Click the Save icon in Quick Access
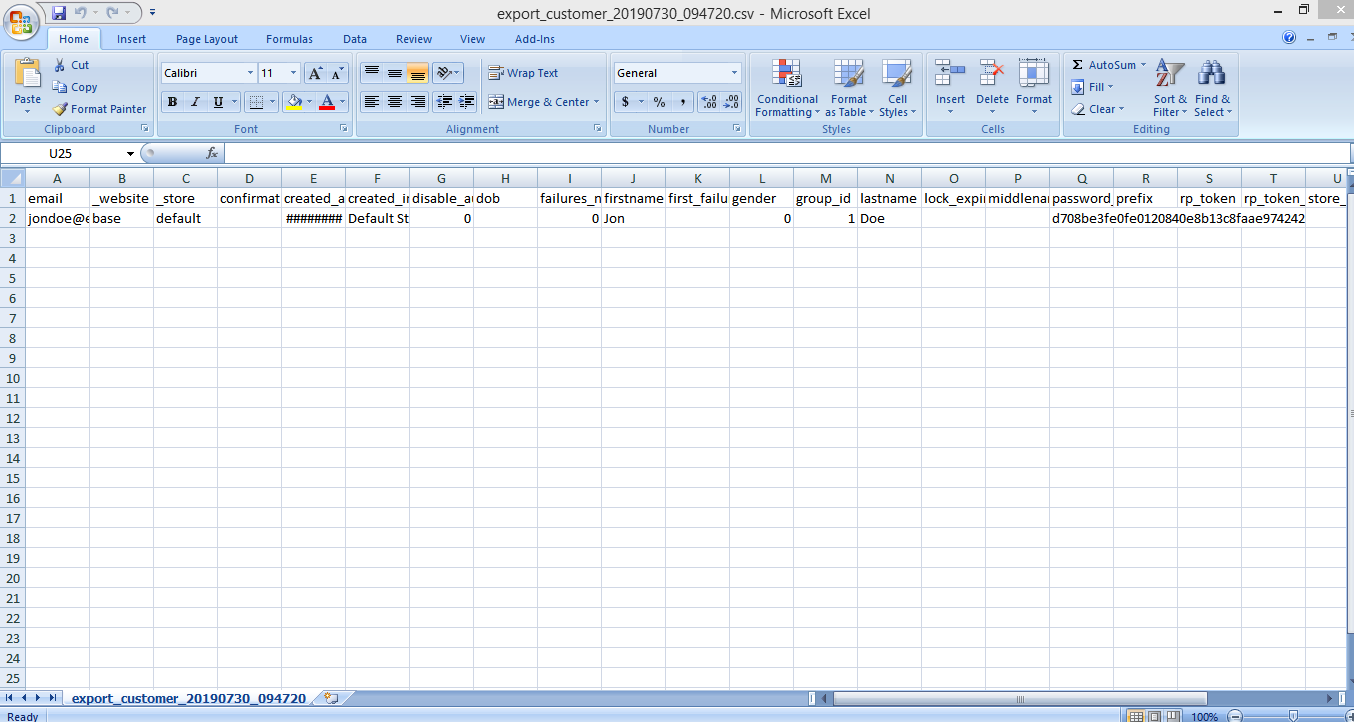The width and height of the screenshot is (1354, 722). tap(59, 13)
